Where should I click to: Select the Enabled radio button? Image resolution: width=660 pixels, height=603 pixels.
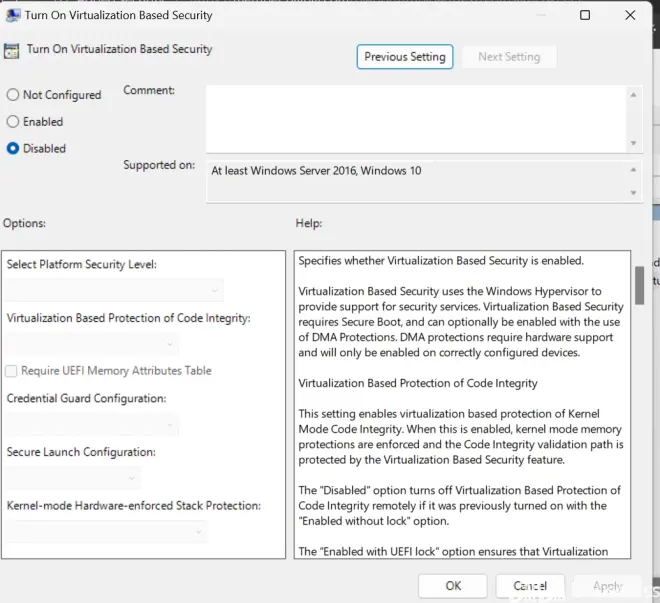pos(13,122)
